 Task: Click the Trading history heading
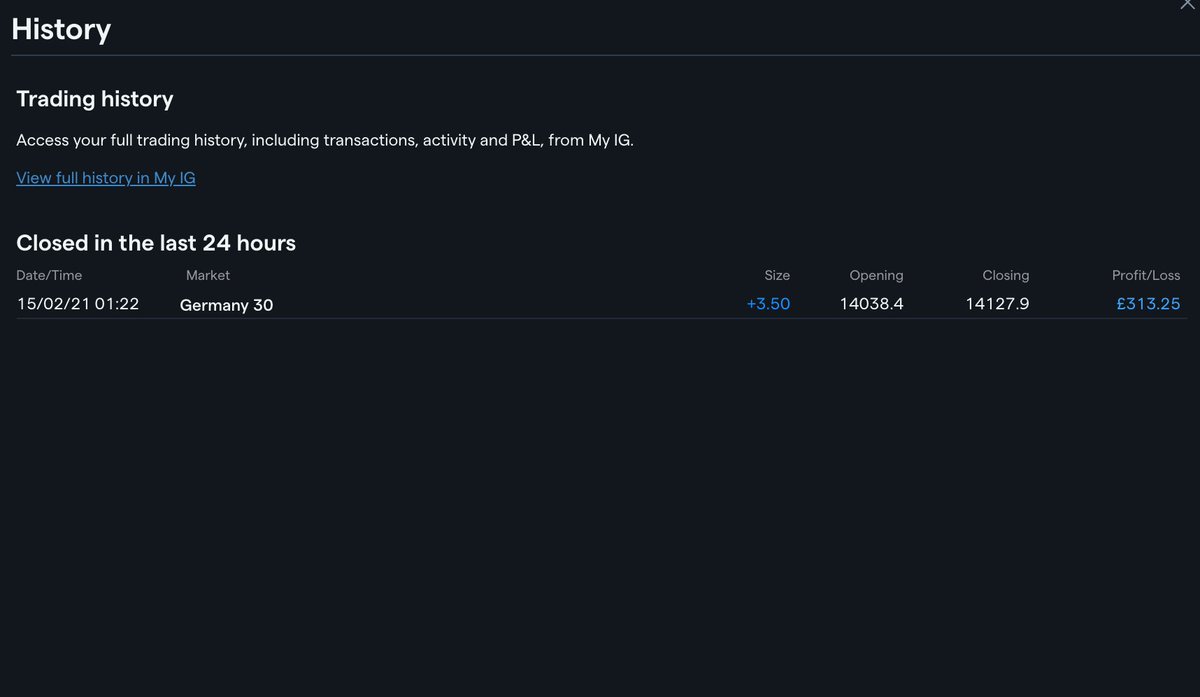95,99
